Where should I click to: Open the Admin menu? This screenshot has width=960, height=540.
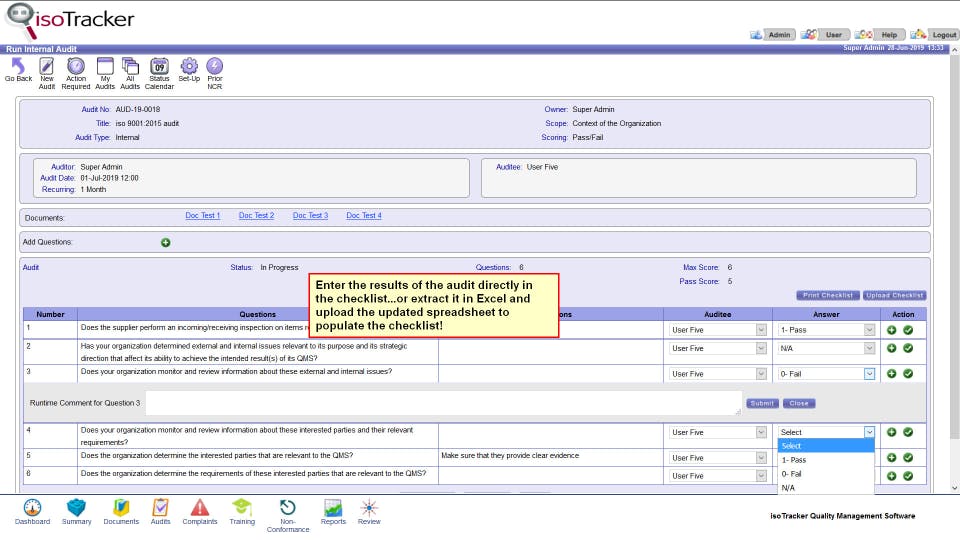point(773,35)
